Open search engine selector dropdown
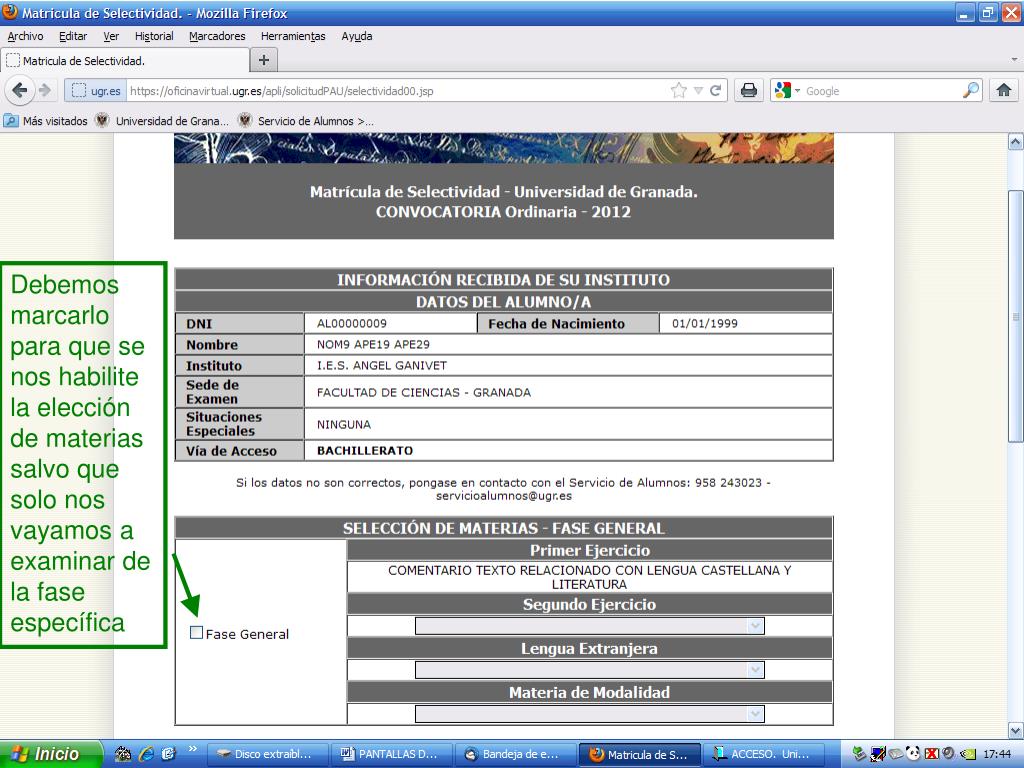Screen dimensions: 1024x768 point(788,91)
